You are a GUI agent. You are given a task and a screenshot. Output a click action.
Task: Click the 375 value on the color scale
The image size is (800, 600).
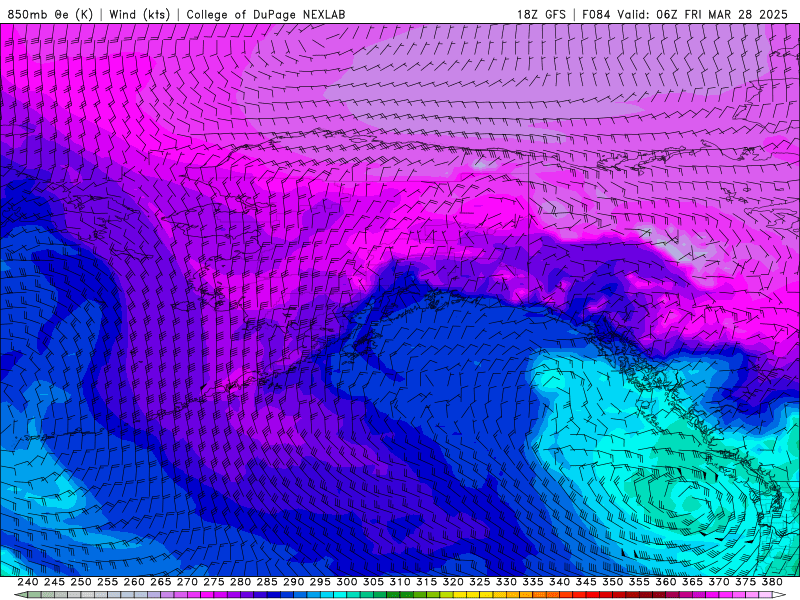(x=745, y=582)
